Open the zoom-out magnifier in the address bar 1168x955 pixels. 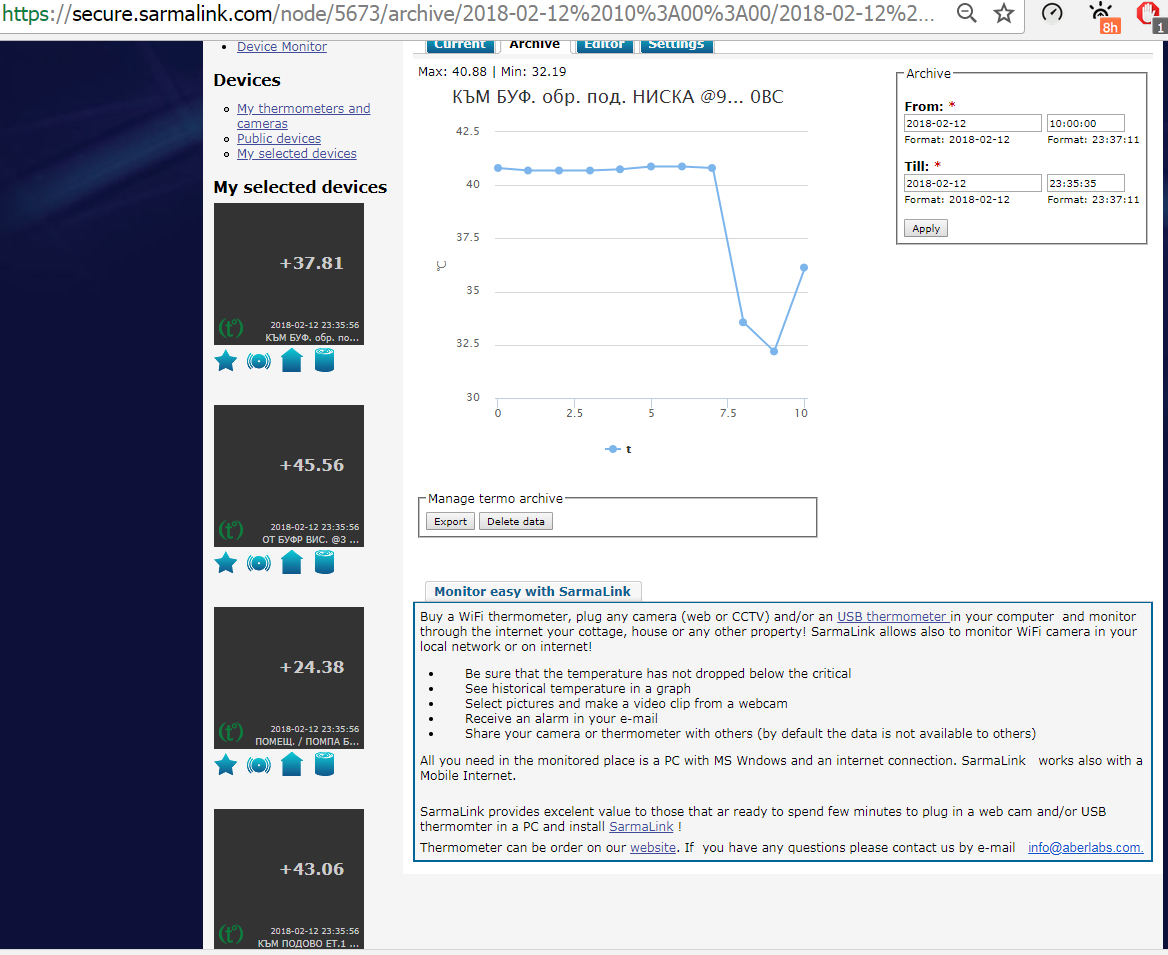tap(966, 14)
